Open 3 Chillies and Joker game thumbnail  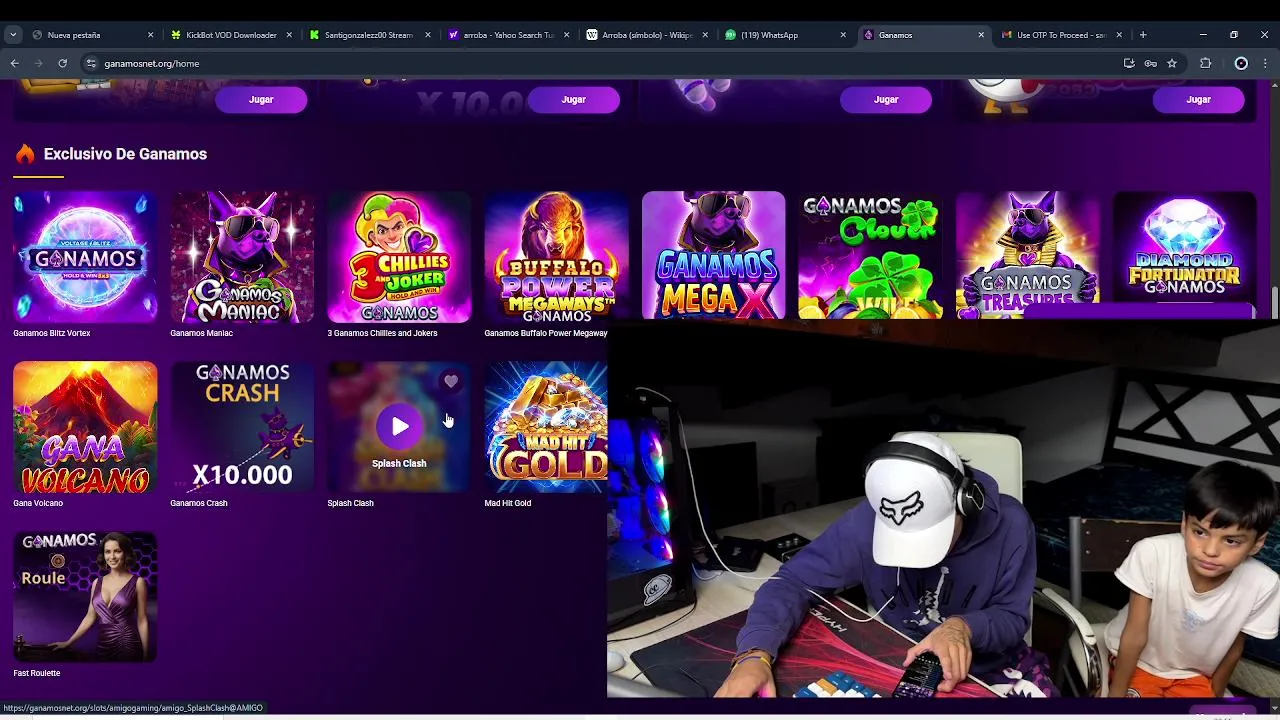(399, 257)
